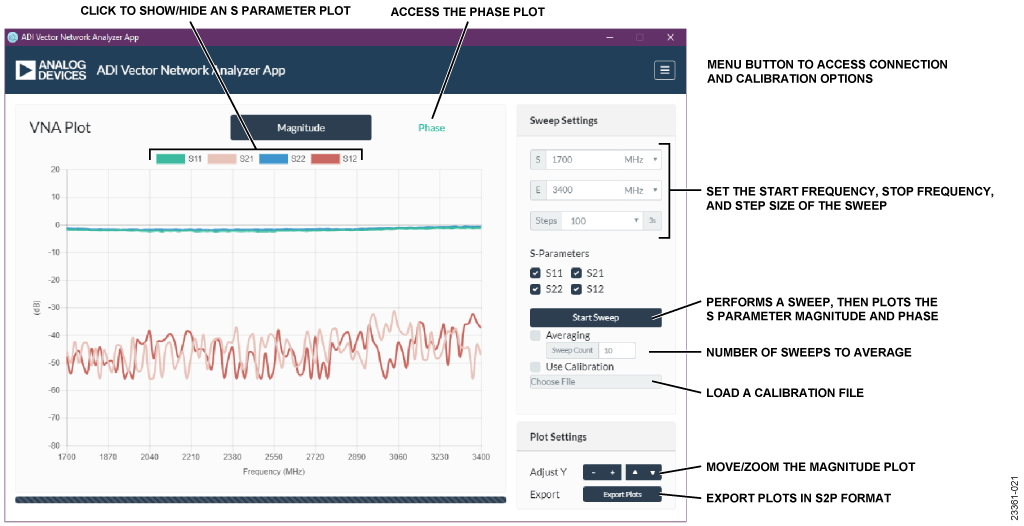Select the Magnitude plot tab
The image size is (1024, 526).
point(301,128)
